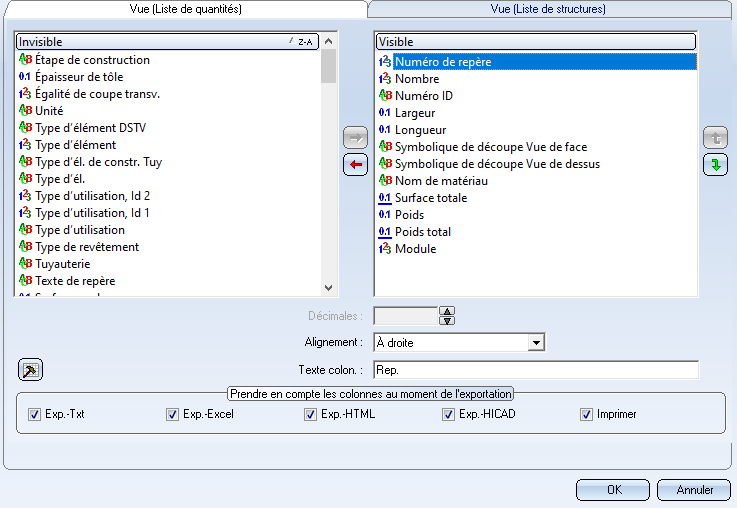Click the OK button
Screen dimensions: 737x508
click(x=613, y=490)
